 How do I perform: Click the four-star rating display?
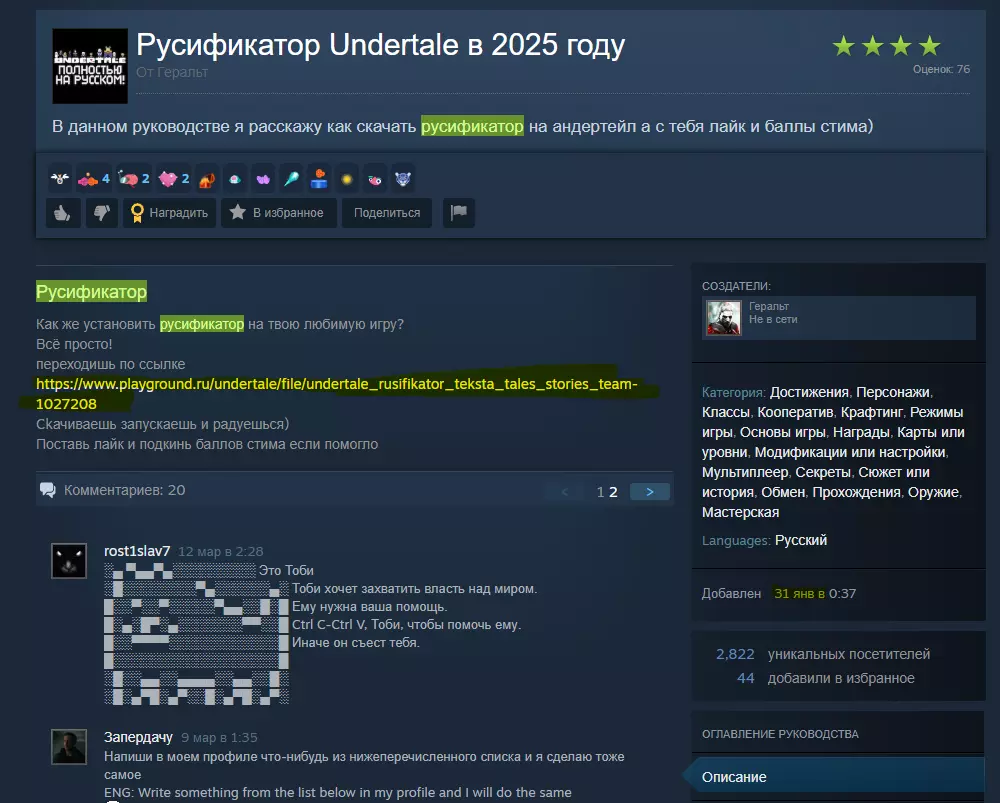(886, 46)
